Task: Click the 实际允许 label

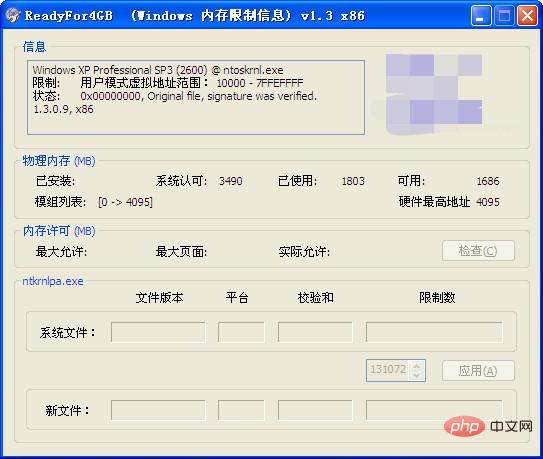Action: point(304,252)
